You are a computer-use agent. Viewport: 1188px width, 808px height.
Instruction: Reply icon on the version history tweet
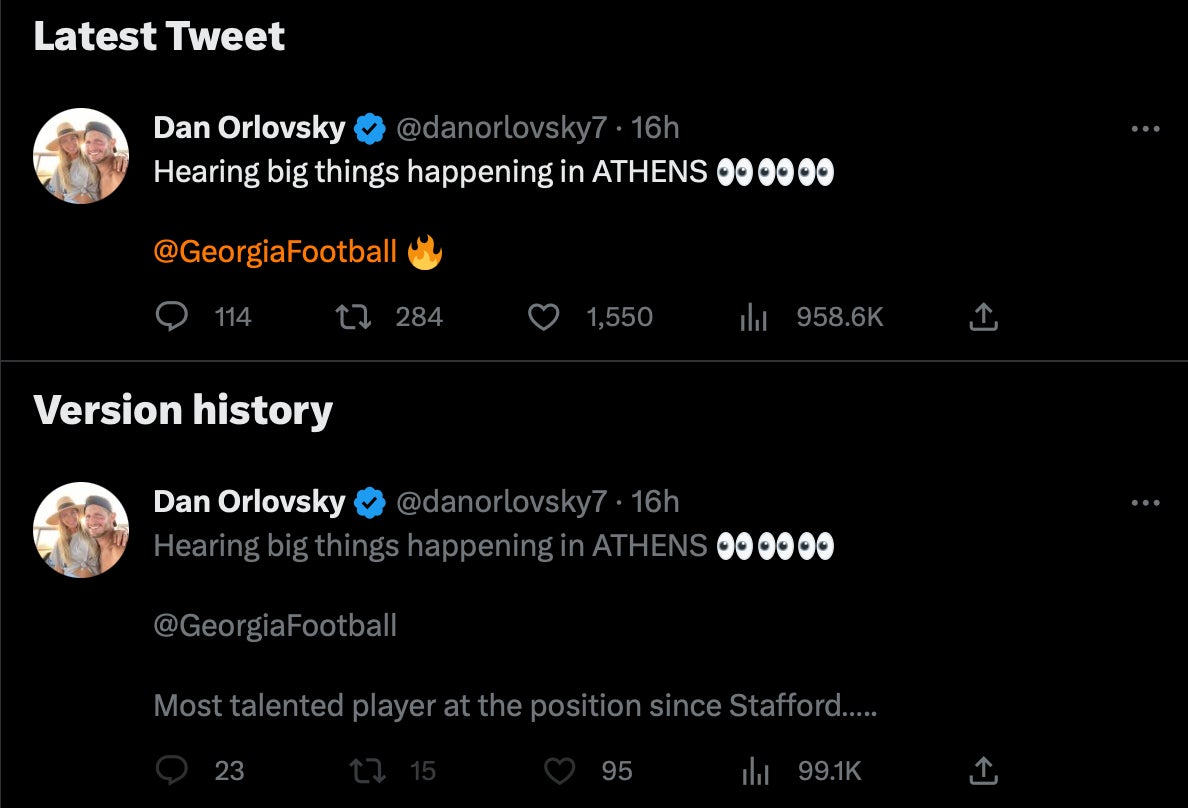[x=173, y=770]
